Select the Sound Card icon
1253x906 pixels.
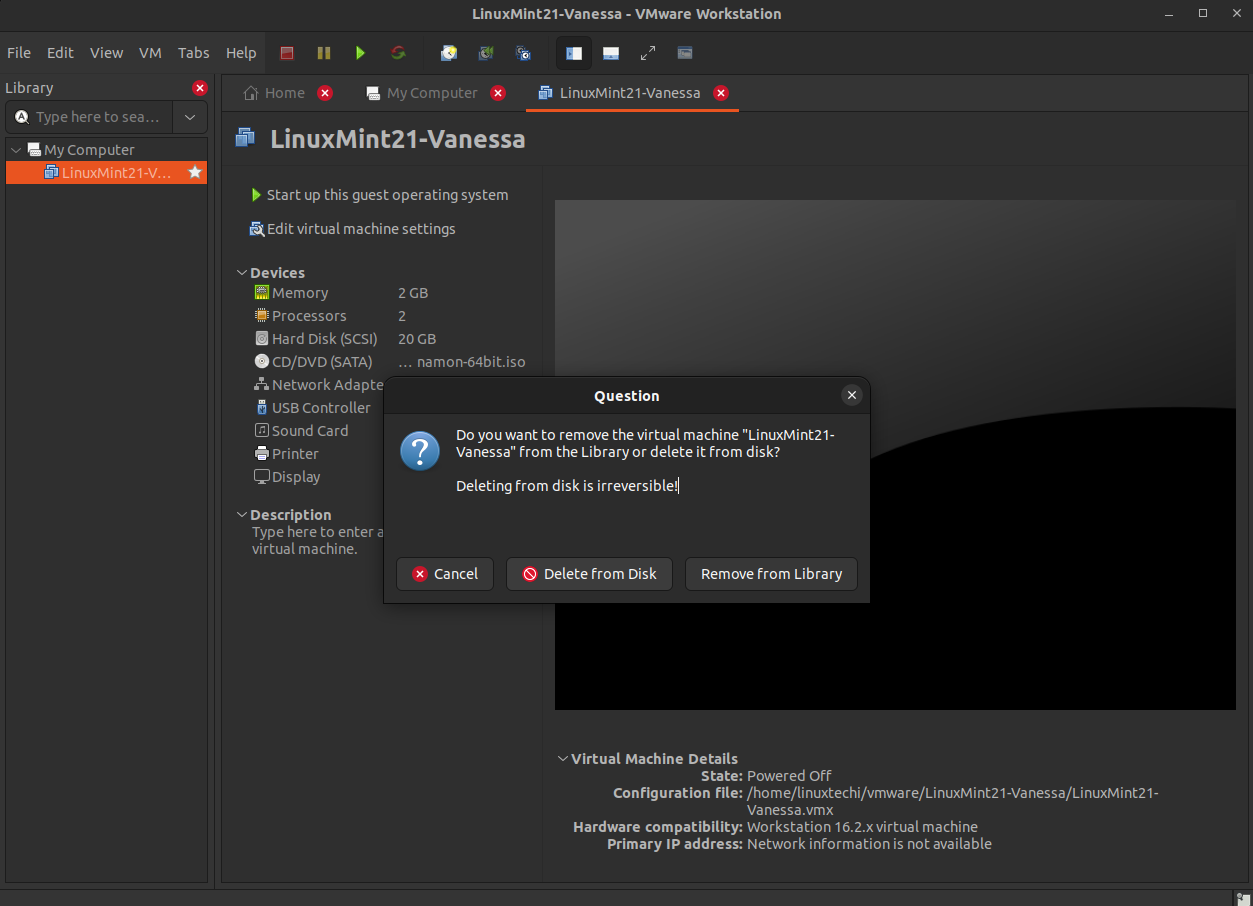(x=262, y=431)
